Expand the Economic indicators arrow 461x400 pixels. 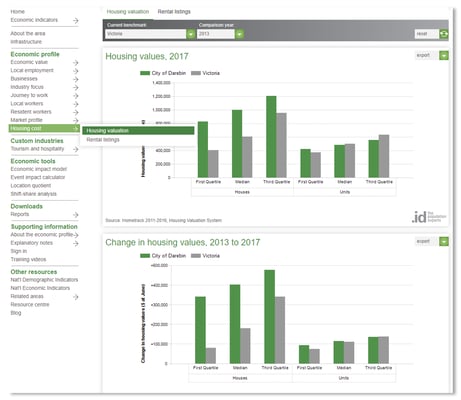tap(76, 21)
